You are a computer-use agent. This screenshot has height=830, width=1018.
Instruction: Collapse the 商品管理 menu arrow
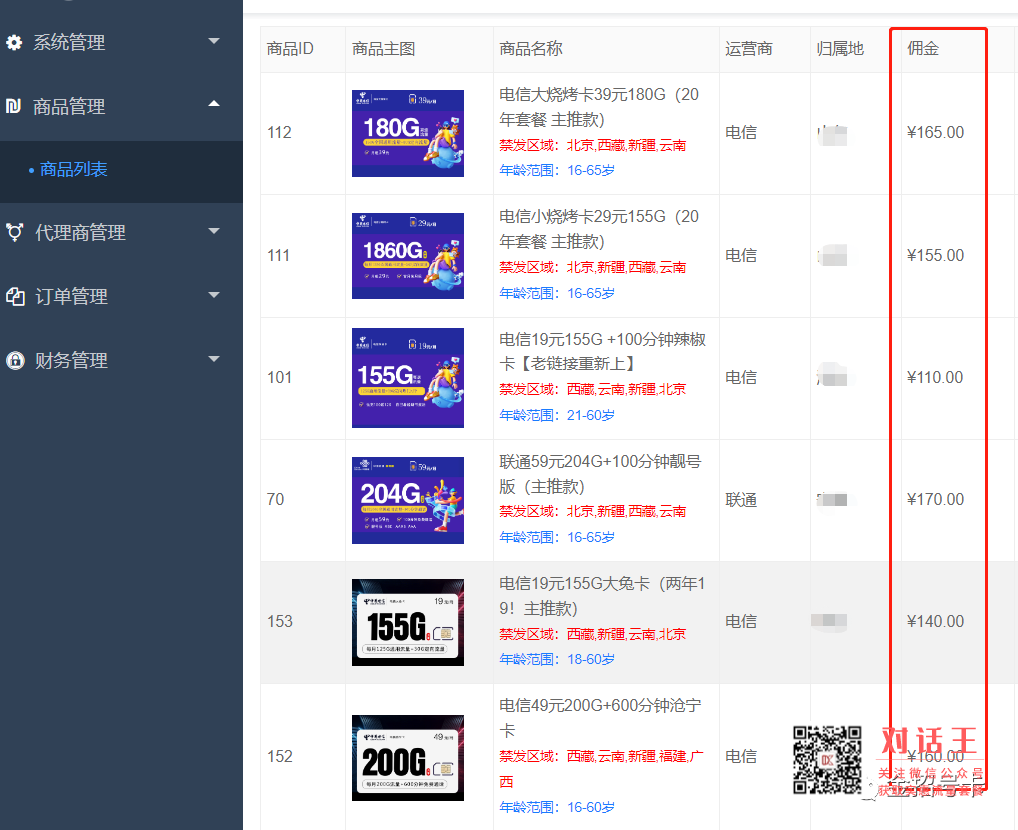(214, 104)
